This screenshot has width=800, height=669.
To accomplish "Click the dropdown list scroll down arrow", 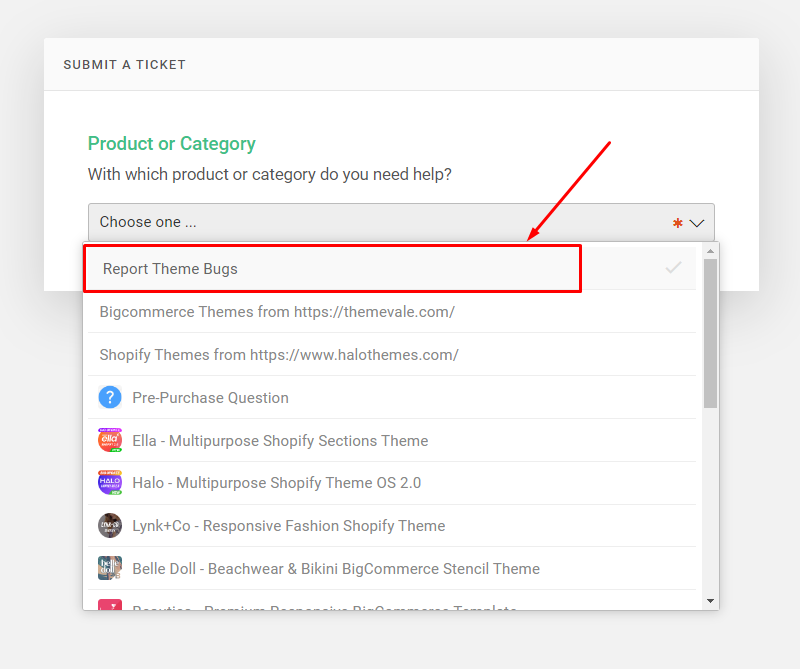I will pos(710,601).
